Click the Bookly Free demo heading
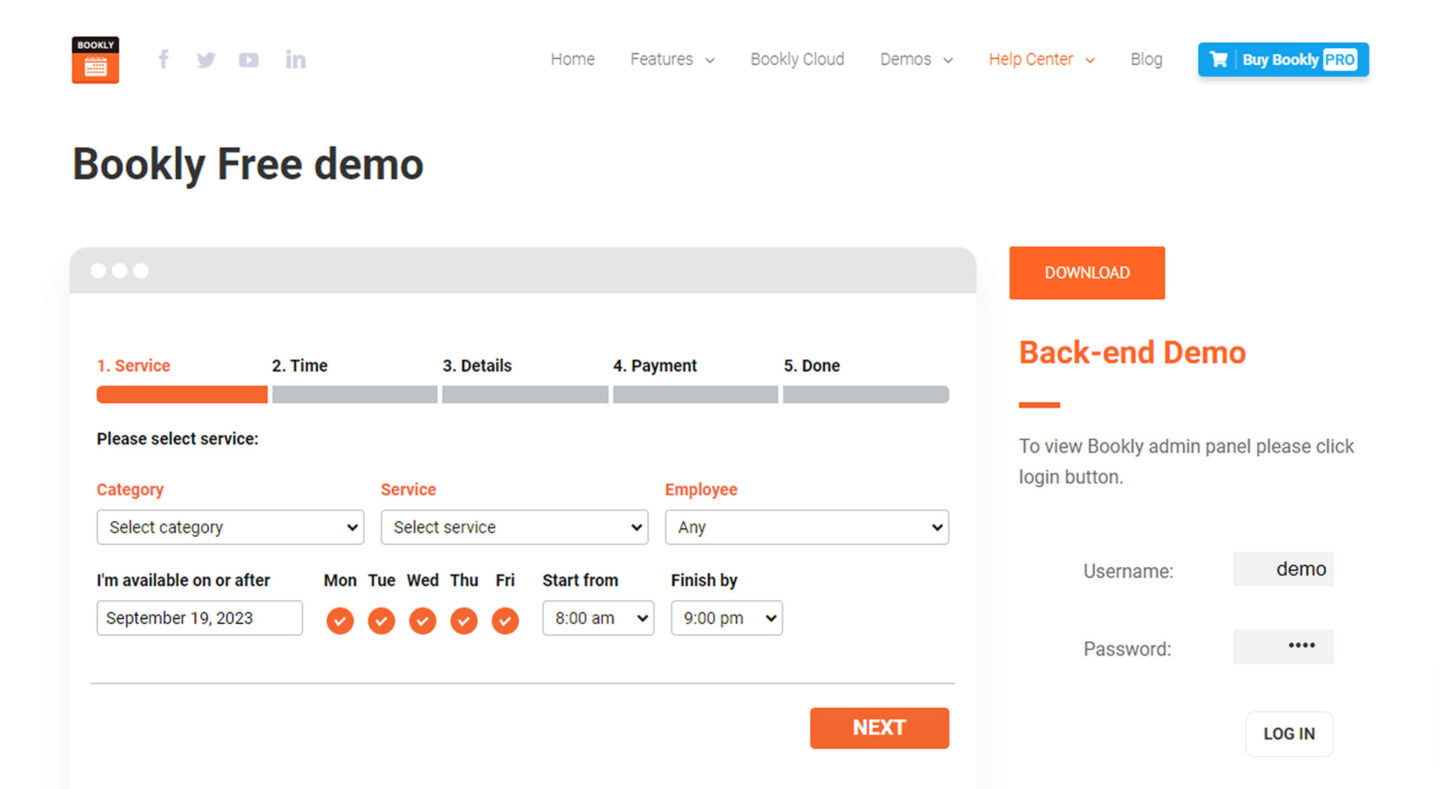The height and width of the screenshot is (789, 1440). pyautogui.click(x=248, y=164)
